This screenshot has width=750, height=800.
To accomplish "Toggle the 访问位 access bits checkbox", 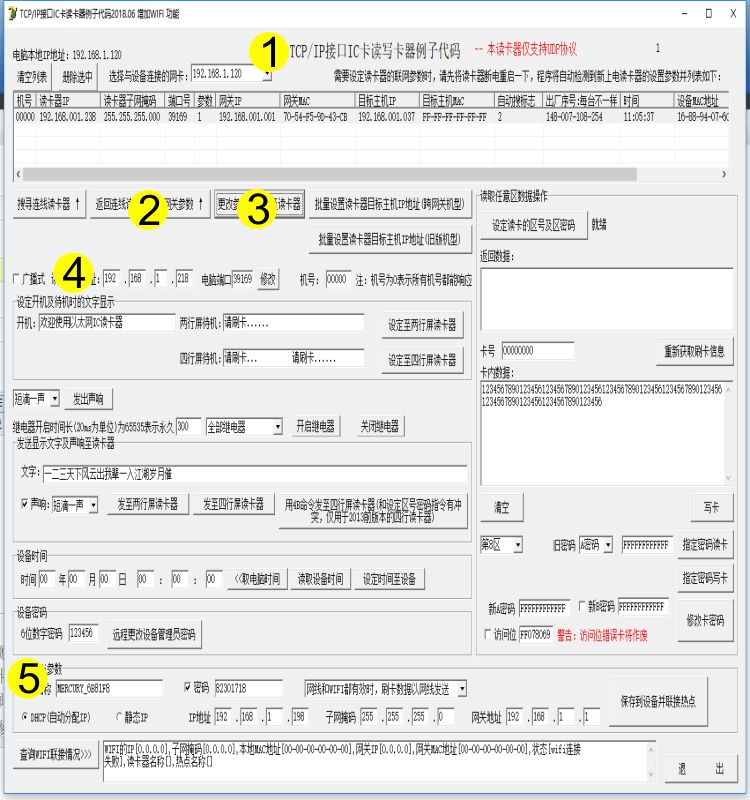I will [x=486, y=634].
